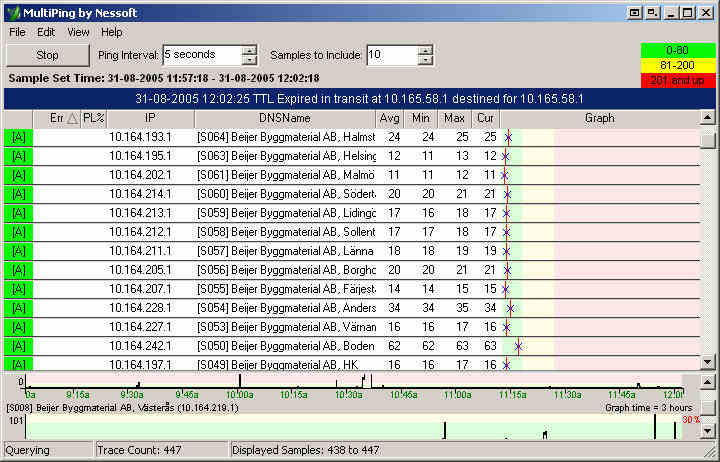
Task: Click the down arrow of table scrollbar
Action: pyautogui.click(x=708, y=362)
